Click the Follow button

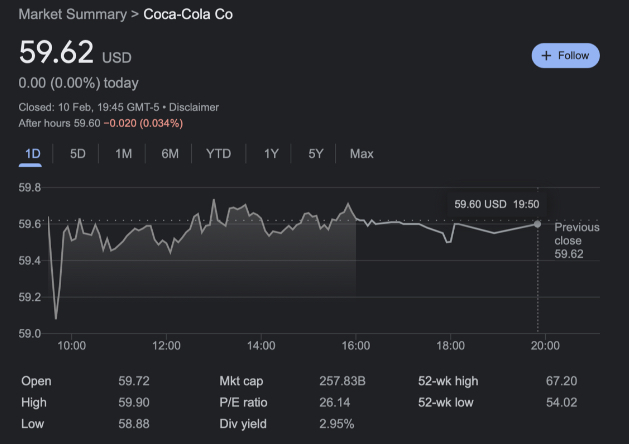[x=566, y=55]
